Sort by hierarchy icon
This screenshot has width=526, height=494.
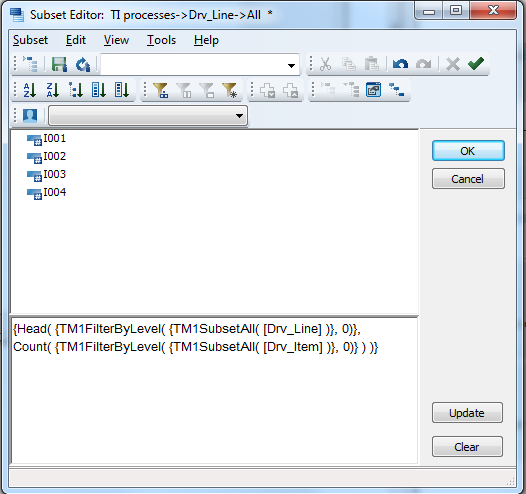coord(76,90)
